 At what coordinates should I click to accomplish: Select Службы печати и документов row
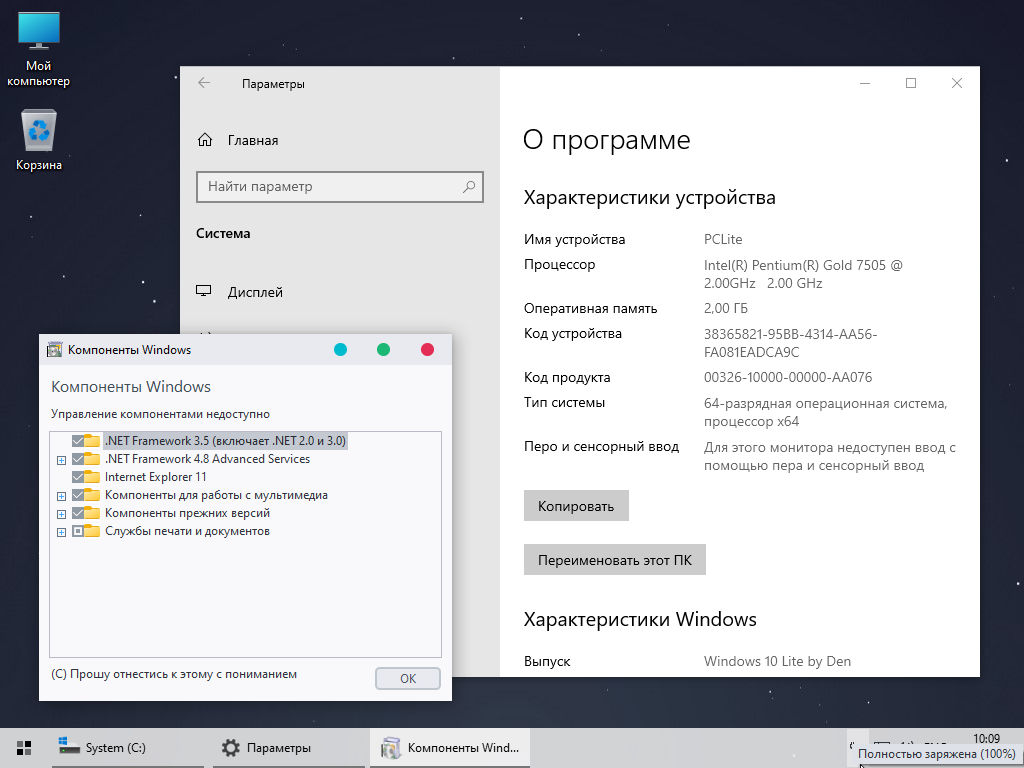(187, 531)
